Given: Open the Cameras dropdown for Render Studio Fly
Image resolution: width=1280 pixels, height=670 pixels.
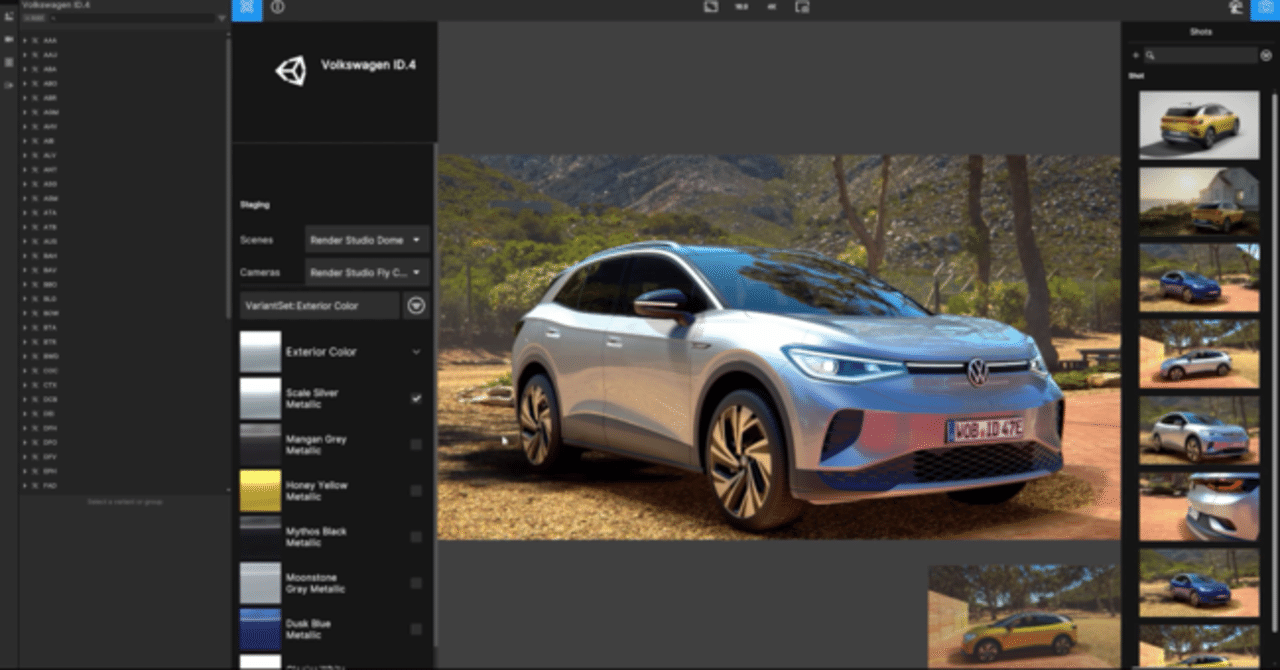Looking at the screenshot, I should 365,272.
